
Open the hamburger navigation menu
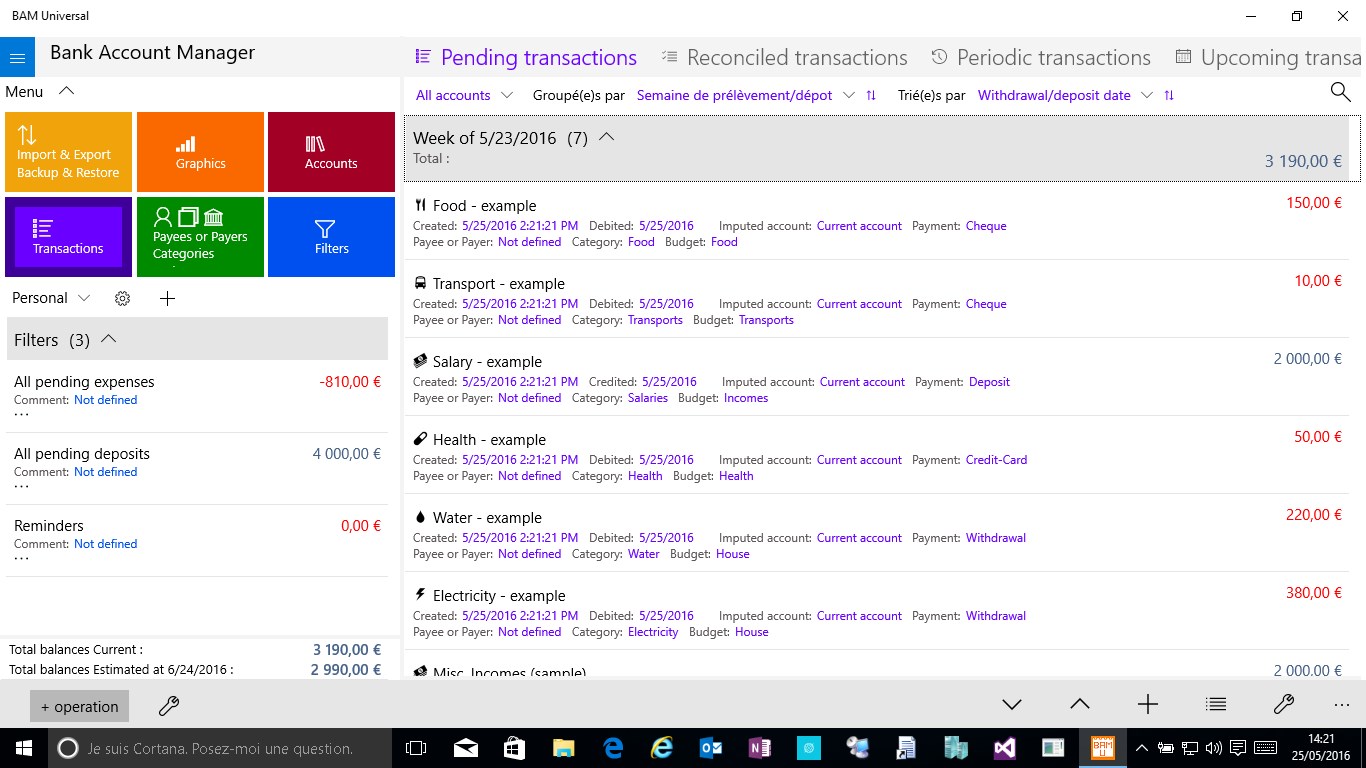click(x=17, y=57)
